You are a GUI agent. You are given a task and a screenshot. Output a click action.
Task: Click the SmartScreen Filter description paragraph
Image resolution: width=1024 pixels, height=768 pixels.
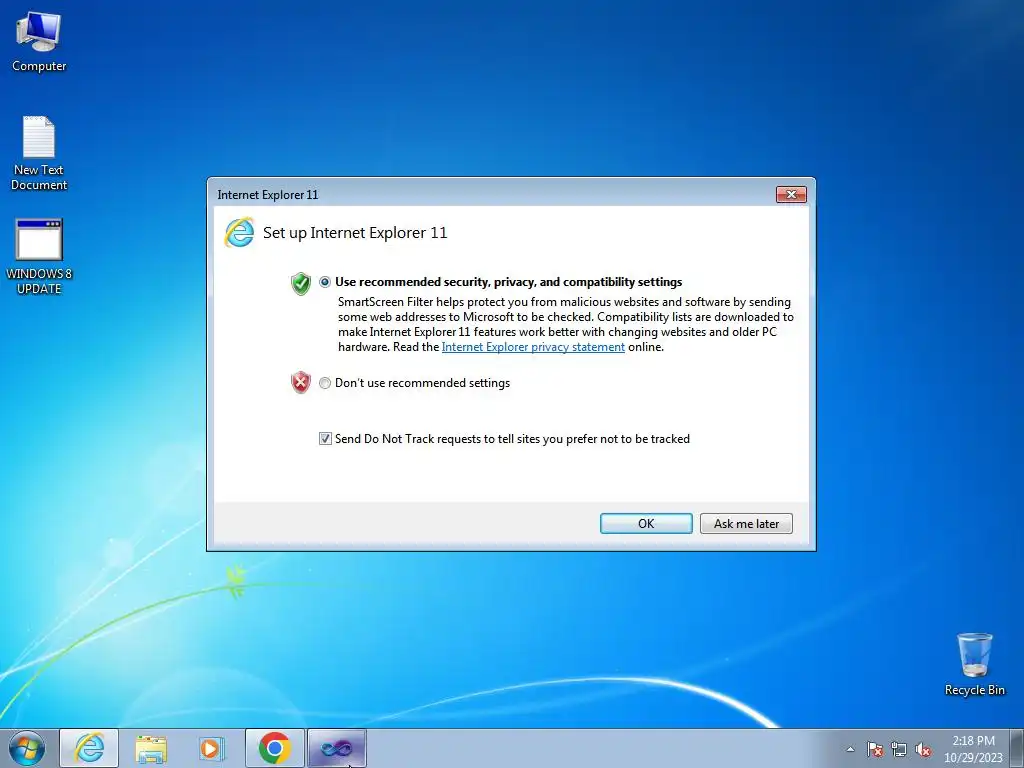tap(566, 325)
